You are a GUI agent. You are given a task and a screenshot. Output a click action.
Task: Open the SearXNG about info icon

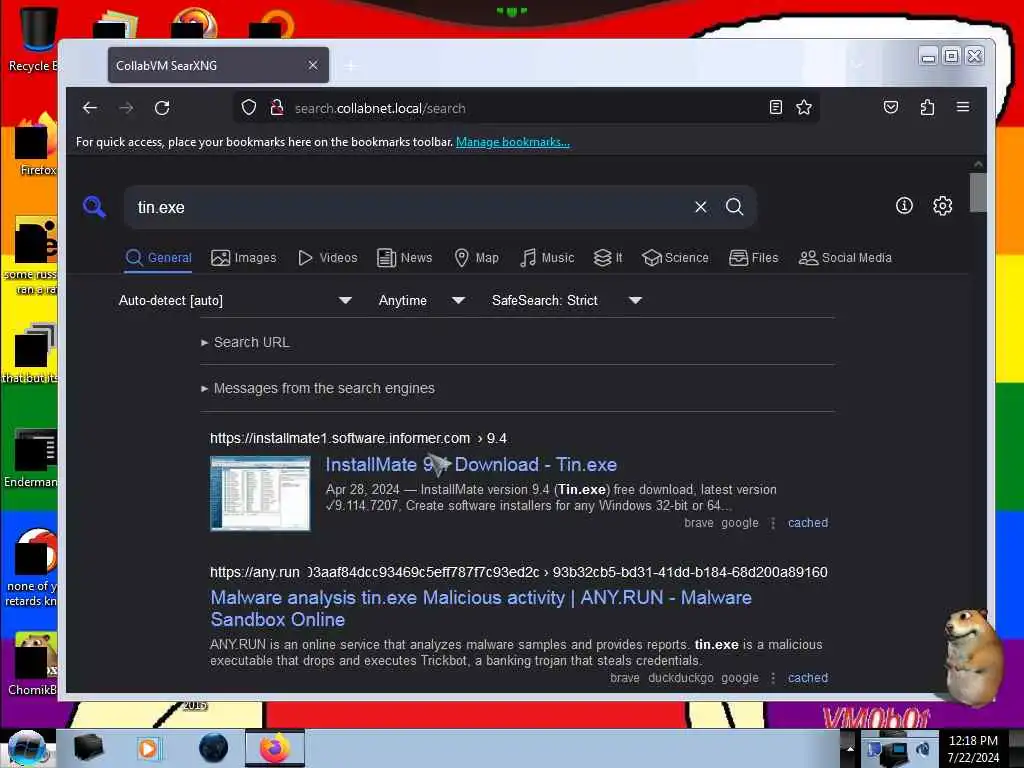[x=904, y=206]
